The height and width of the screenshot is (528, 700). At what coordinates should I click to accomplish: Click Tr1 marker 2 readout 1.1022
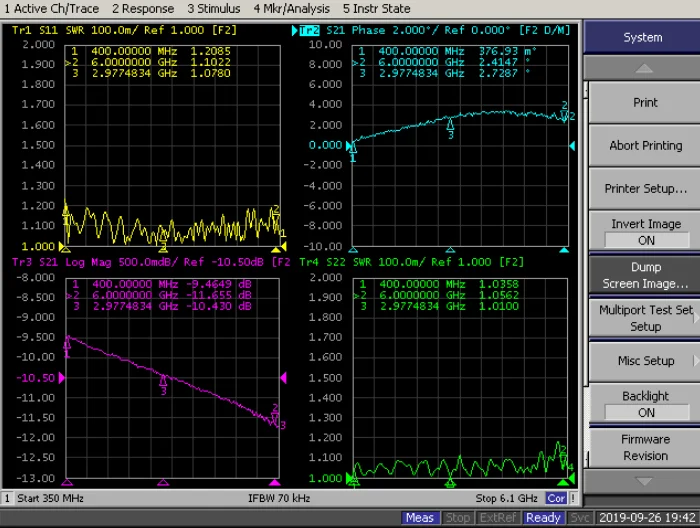click(x=210, y=62)
